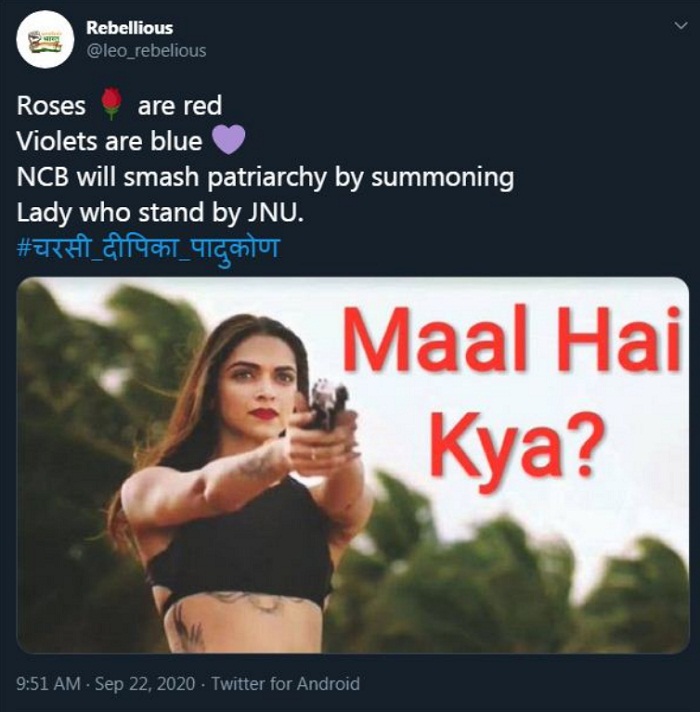Click the Rebellious display name
Screen dimensions: 700x712
(129, 28)
